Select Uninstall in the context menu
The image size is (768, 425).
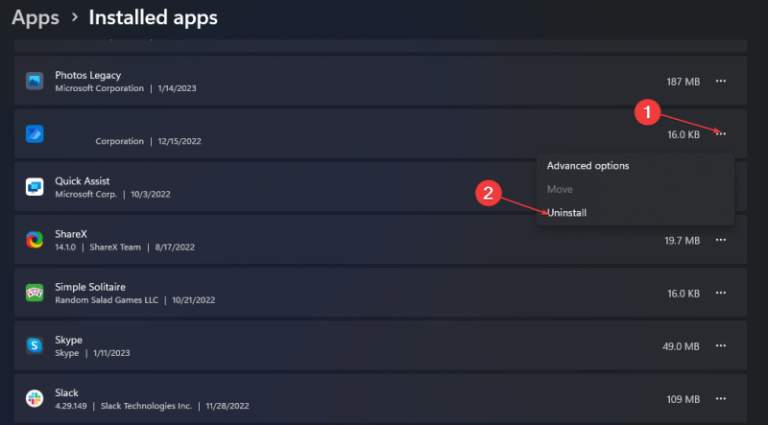pos(566,213)
